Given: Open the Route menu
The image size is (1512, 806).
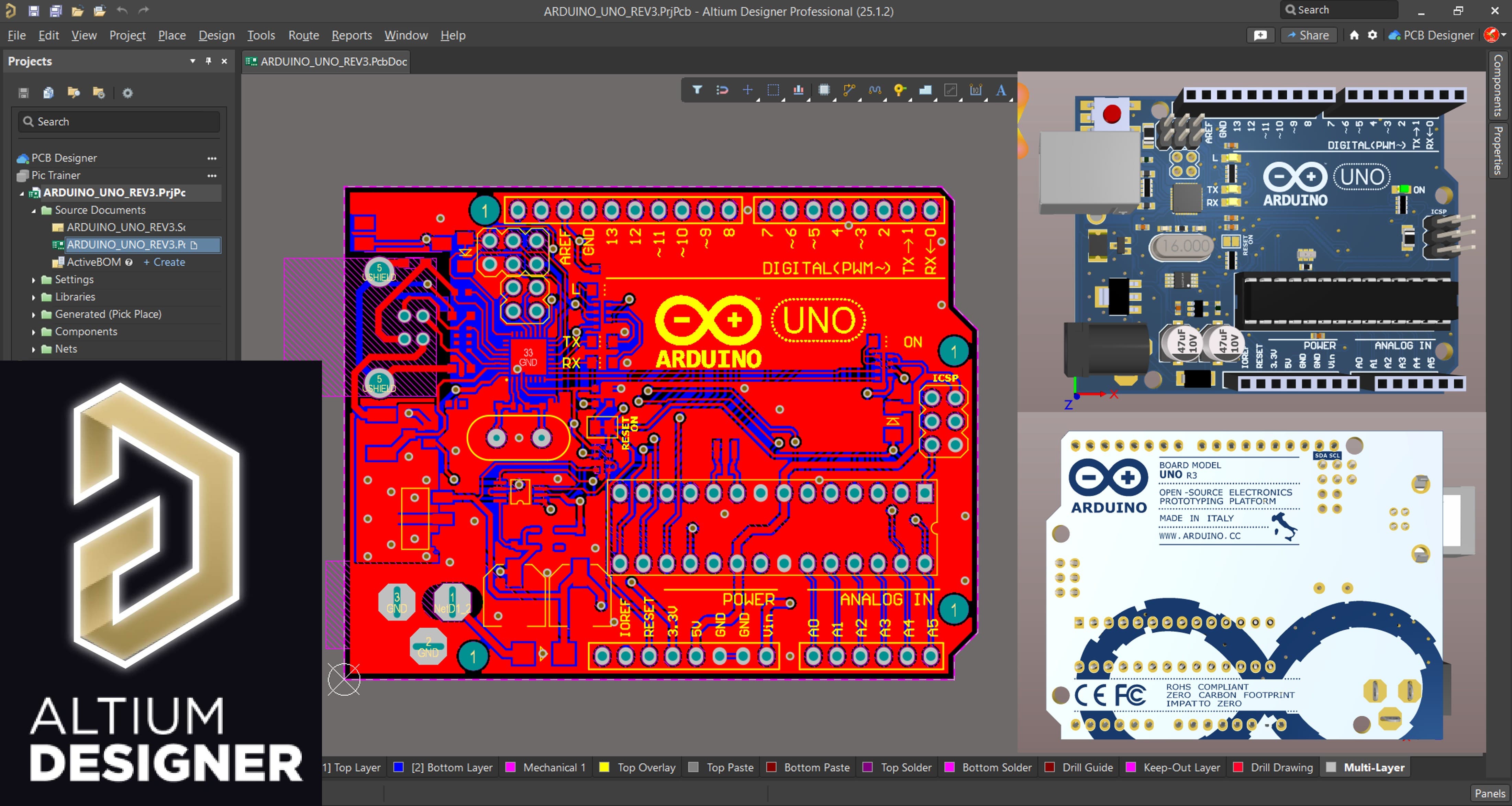Looking at the screenshot, I should click(x=303, y=35).
